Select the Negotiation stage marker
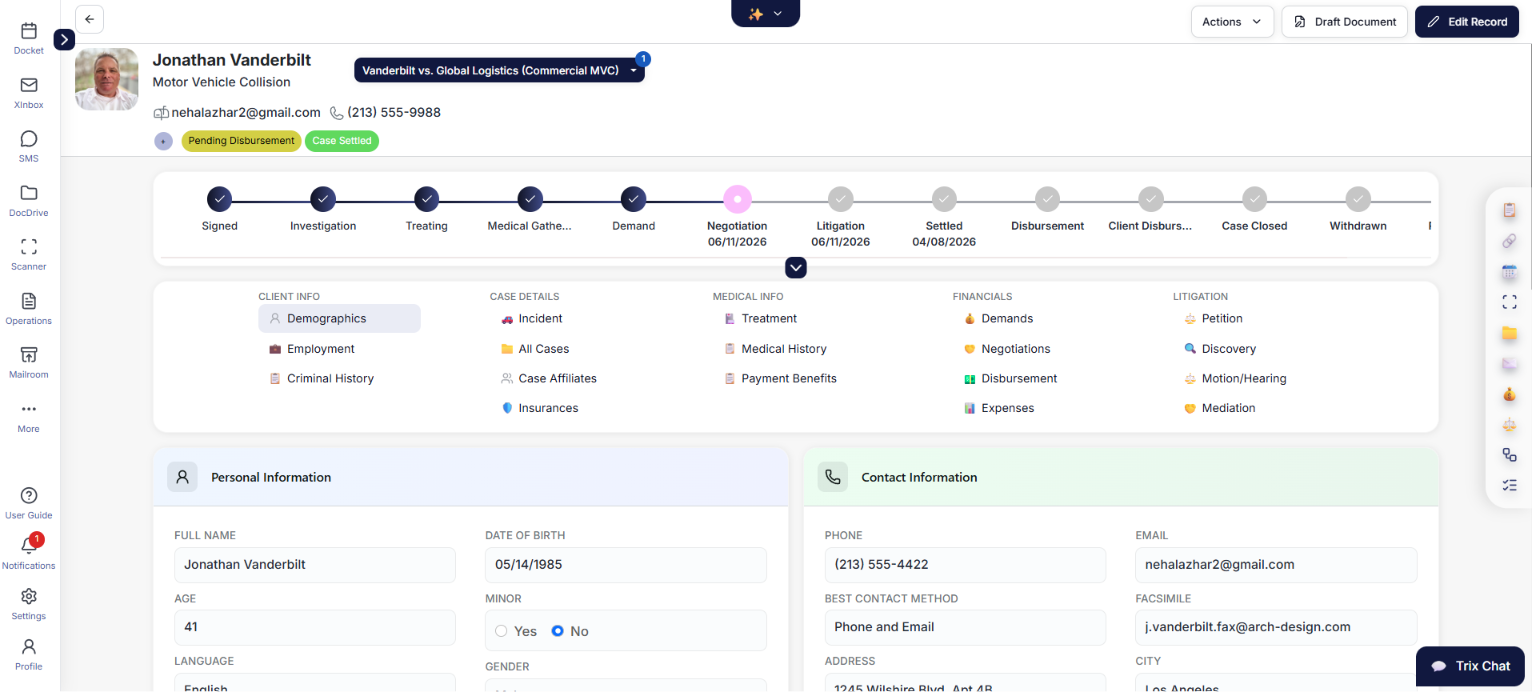The width and height of the screenshot is (1532, 692). pos(737,199)
